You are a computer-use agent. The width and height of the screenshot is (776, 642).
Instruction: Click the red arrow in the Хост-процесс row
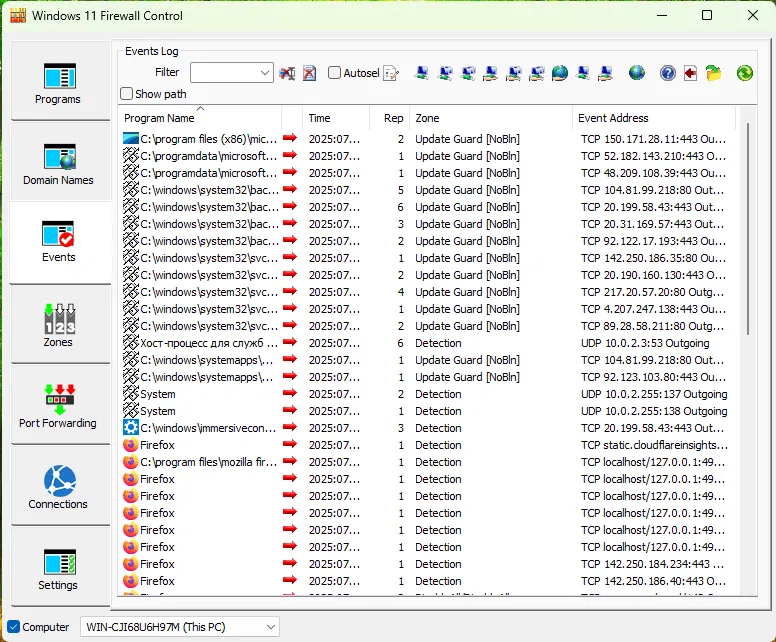(x=290, y=342)
